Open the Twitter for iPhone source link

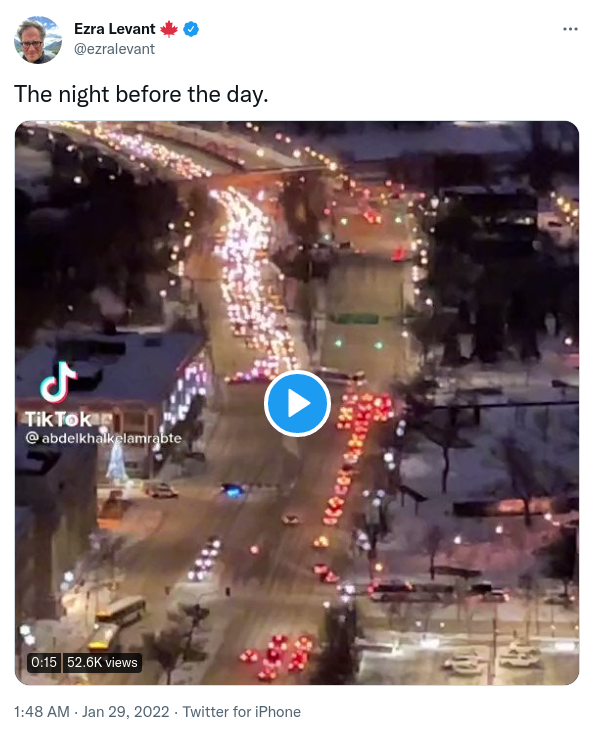point(241,712)
